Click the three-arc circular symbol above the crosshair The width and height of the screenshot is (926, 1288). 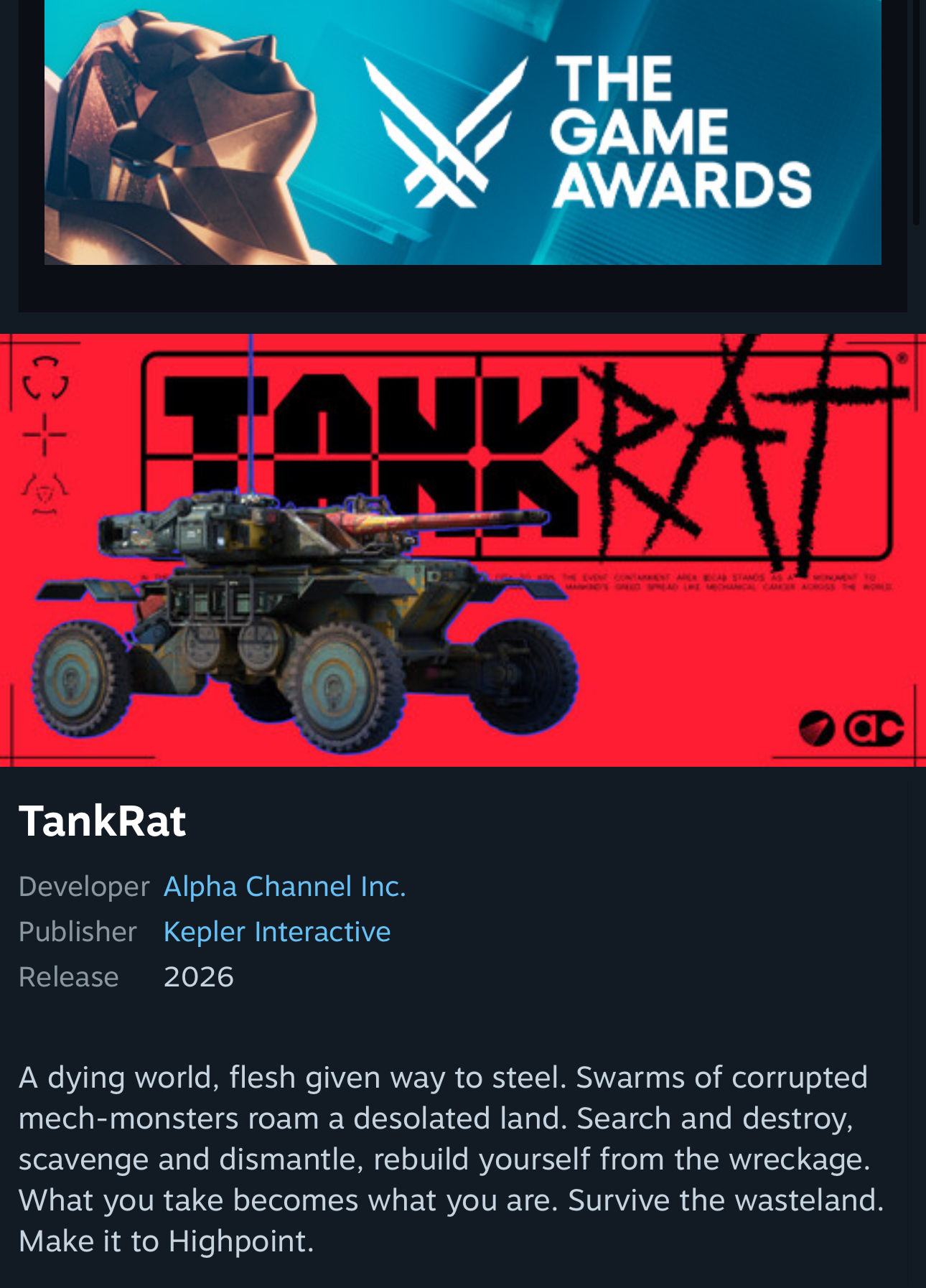pos(45,378)
